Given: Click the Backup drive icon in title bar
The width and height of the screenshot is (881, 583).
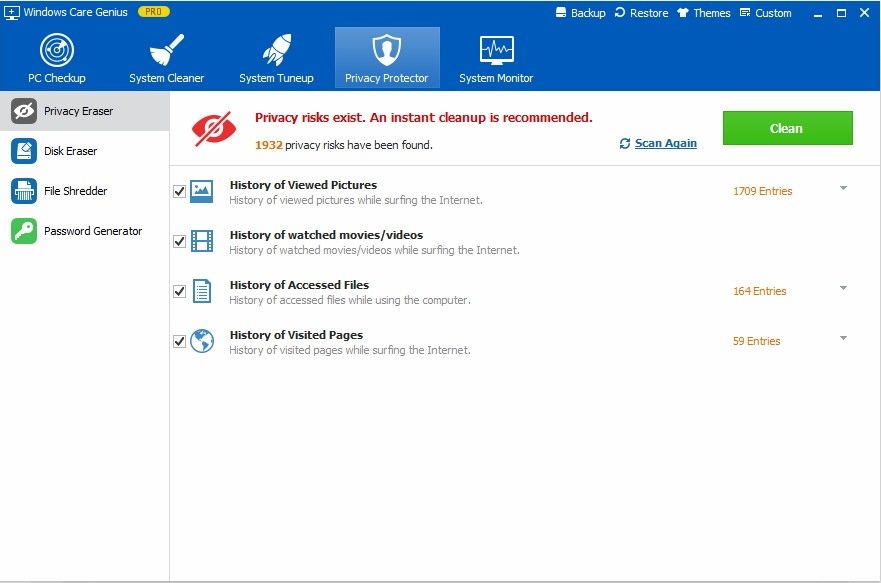Looking at the screenshot, I should pyautogui.click(x=561, y=12).
